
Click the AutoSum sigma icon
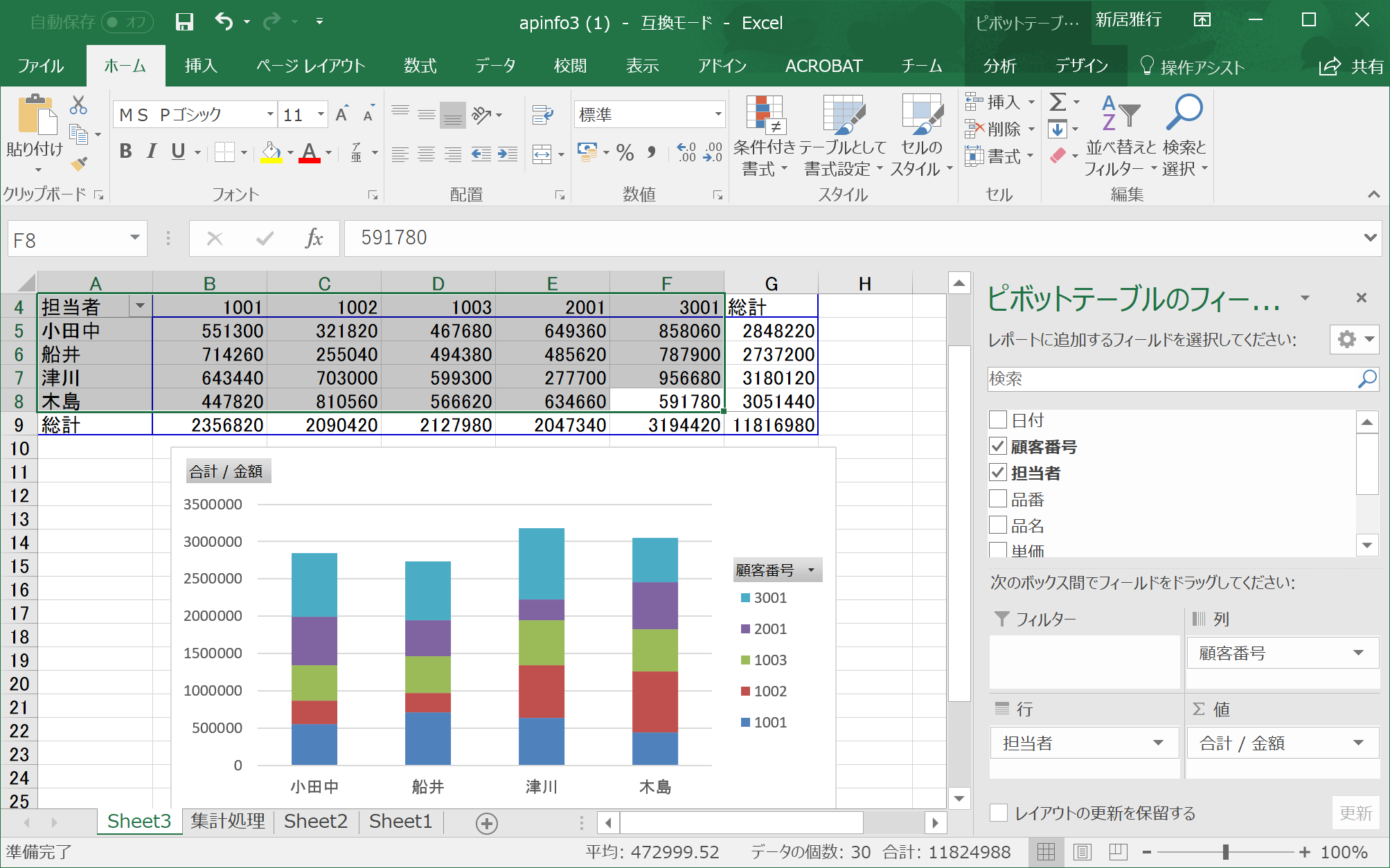pos(1058,102)
